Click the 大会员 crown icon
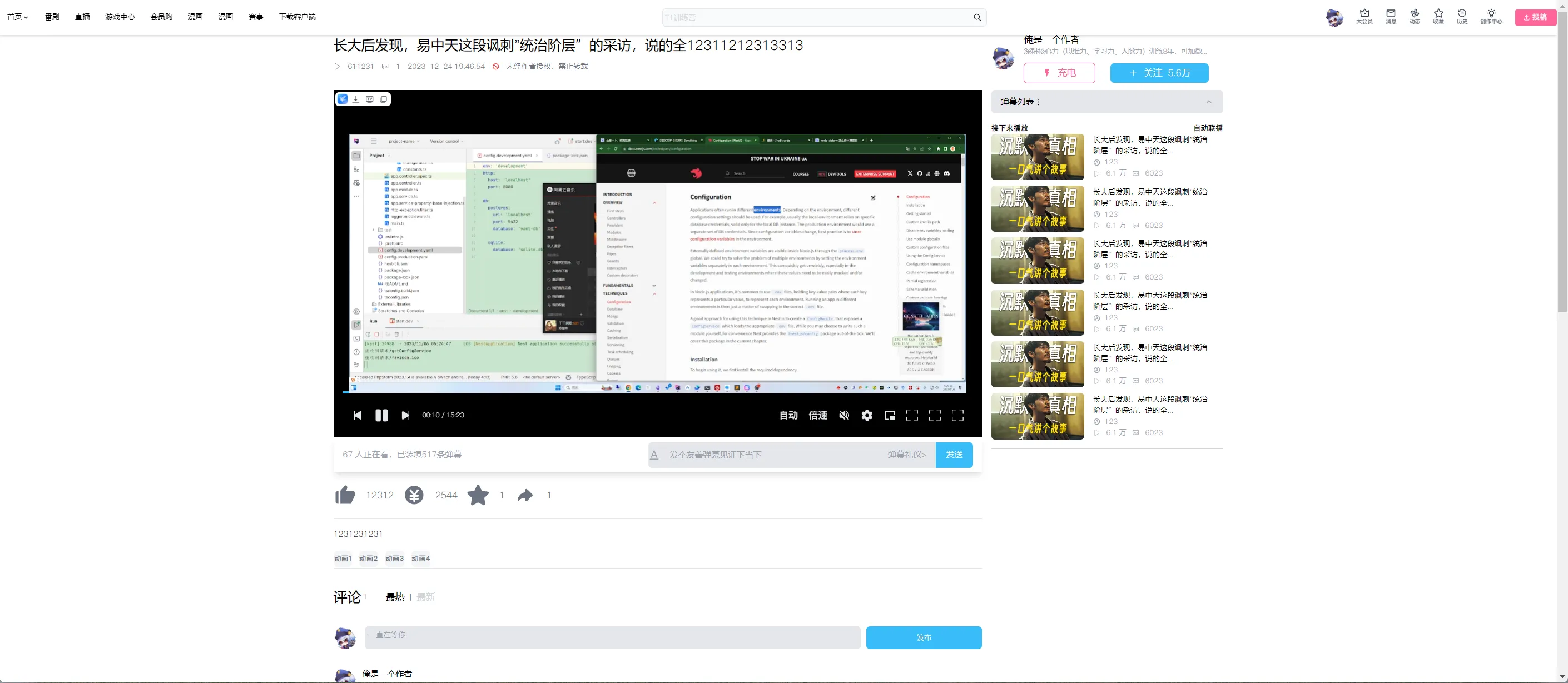 [x=1364, y=13]
